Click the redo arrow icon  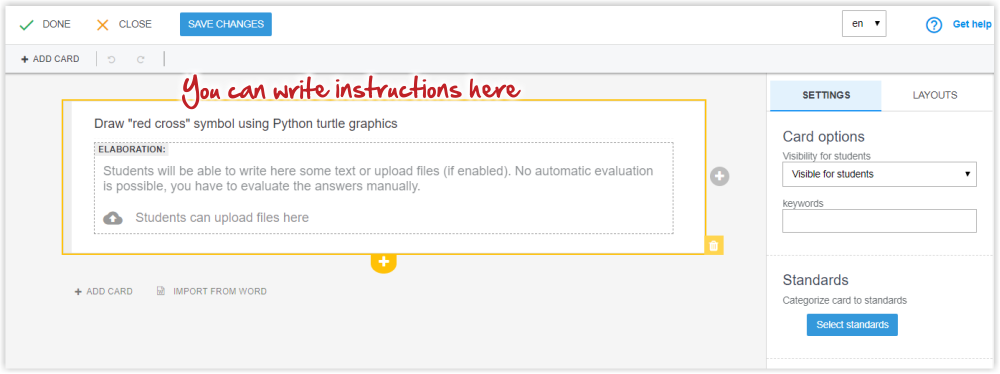pyautogui.click(x=141, y=59)
